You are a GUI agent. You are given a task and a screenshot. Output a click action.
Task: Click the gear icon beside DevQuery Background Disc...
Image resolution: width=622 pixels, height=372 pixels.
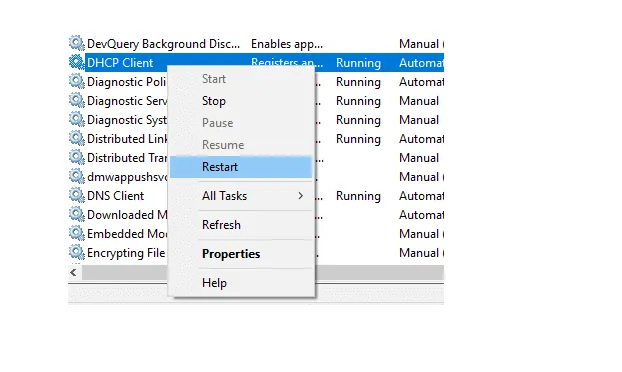point(77,43)
